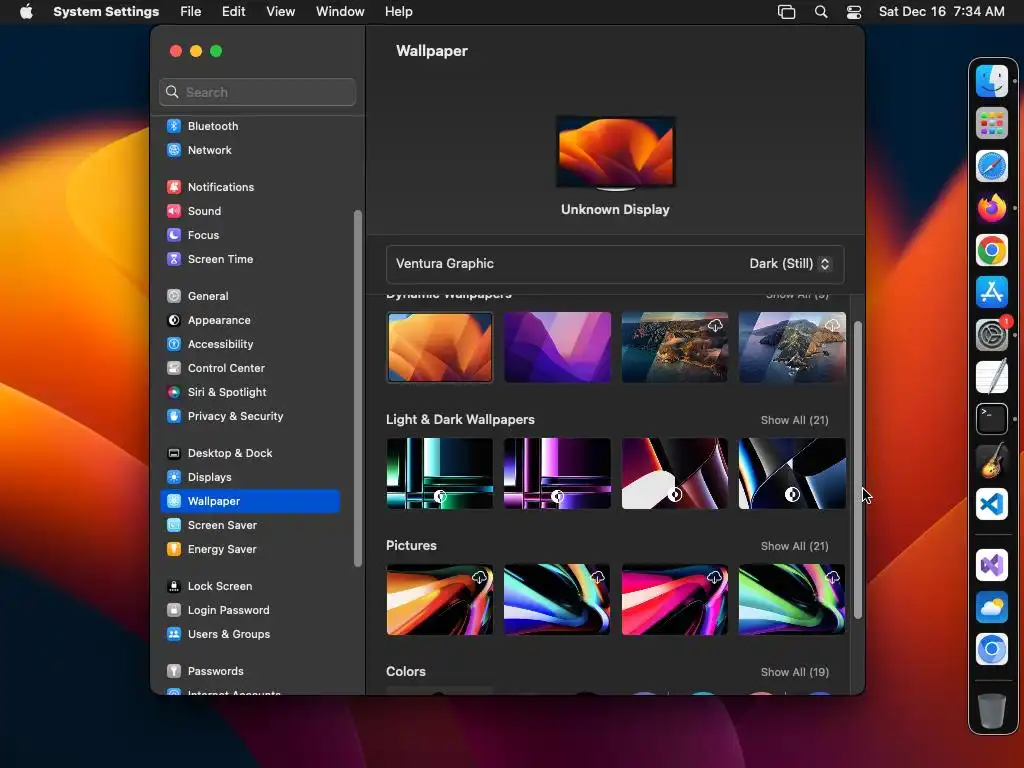Open the Help menu
The width and height of the screenshot is (1024, 768).
(398, 12)
